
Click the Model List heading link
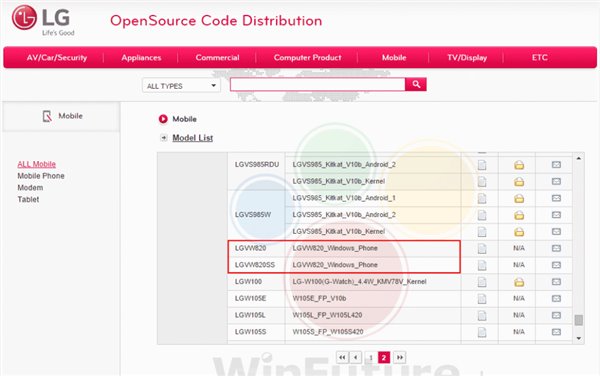click(192, 138)
